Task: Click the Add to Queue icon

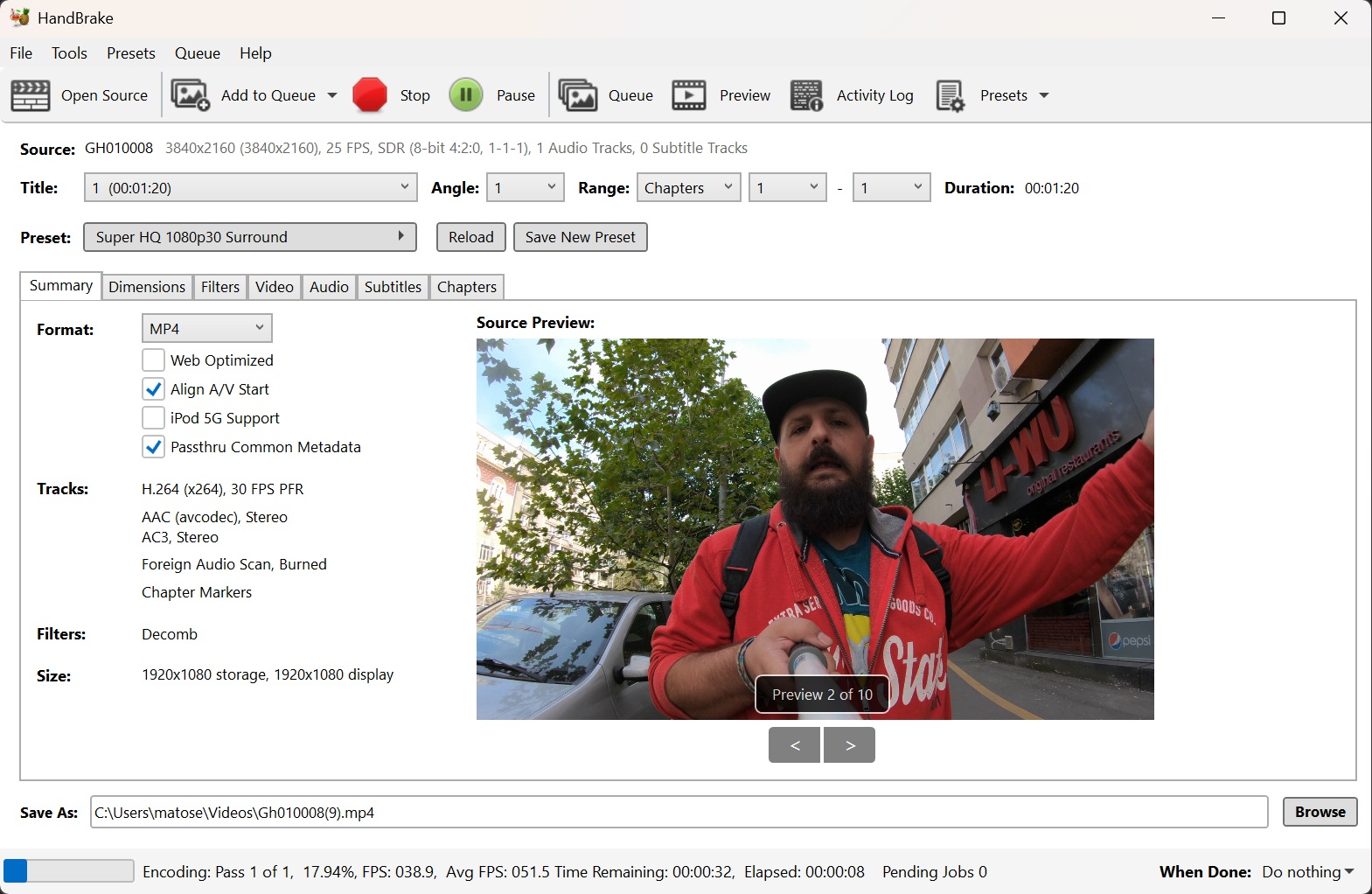Action: 190,95
